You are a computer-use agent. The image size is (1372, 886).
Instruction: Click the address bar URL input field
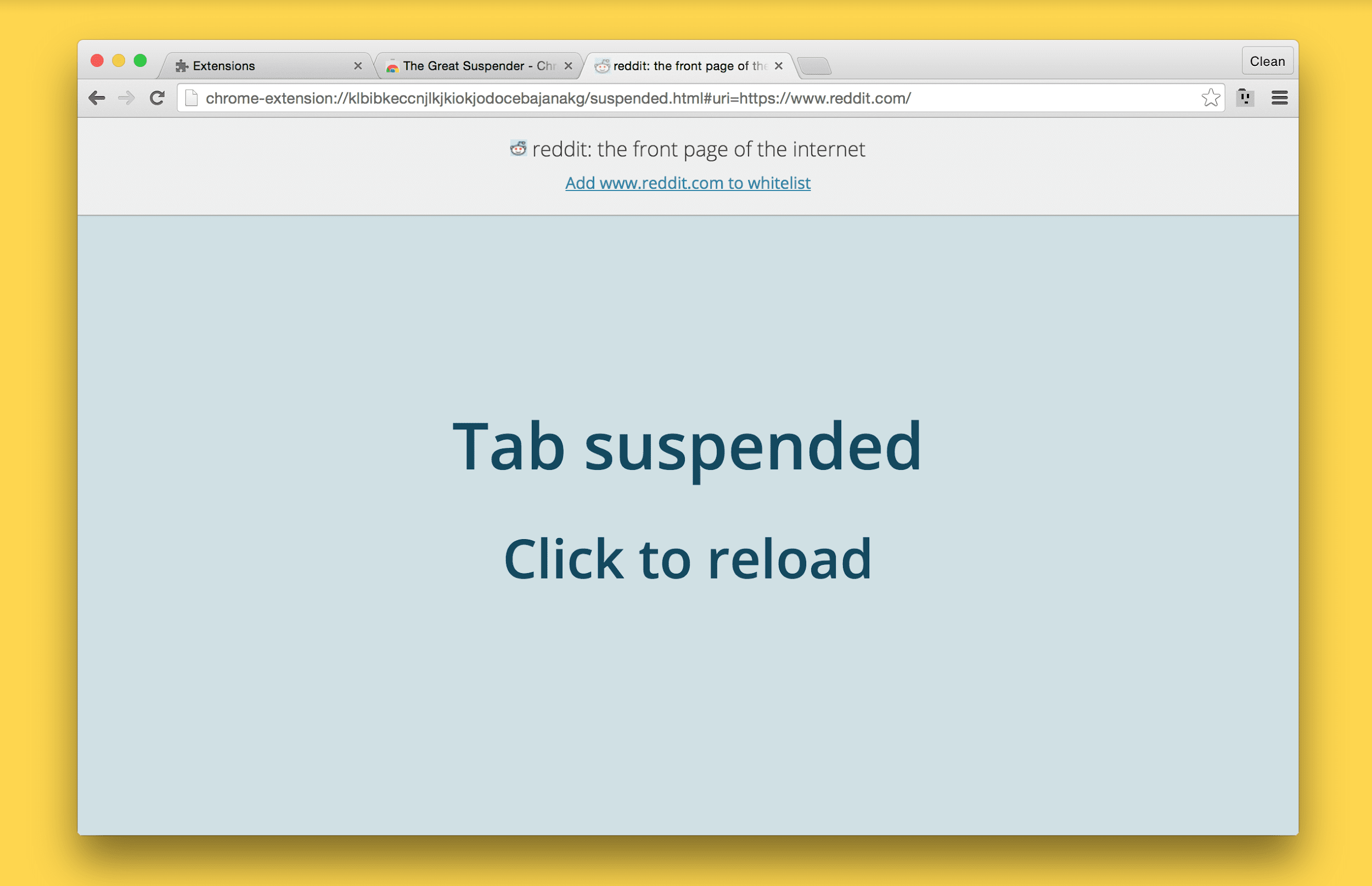[x=687, y=97]
